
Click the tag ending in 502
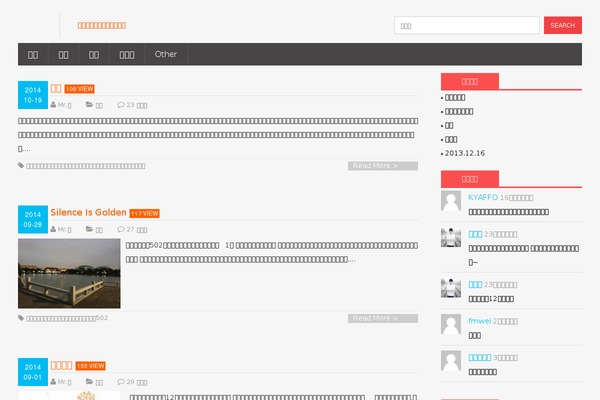point(67,318)
